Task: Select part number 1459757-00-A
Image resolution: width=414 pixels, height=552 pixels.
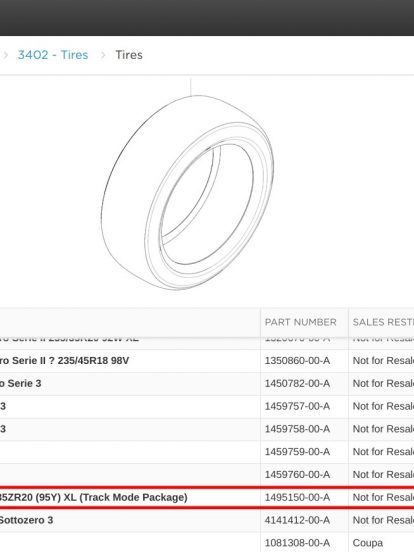Action: [x=297, y=406]
